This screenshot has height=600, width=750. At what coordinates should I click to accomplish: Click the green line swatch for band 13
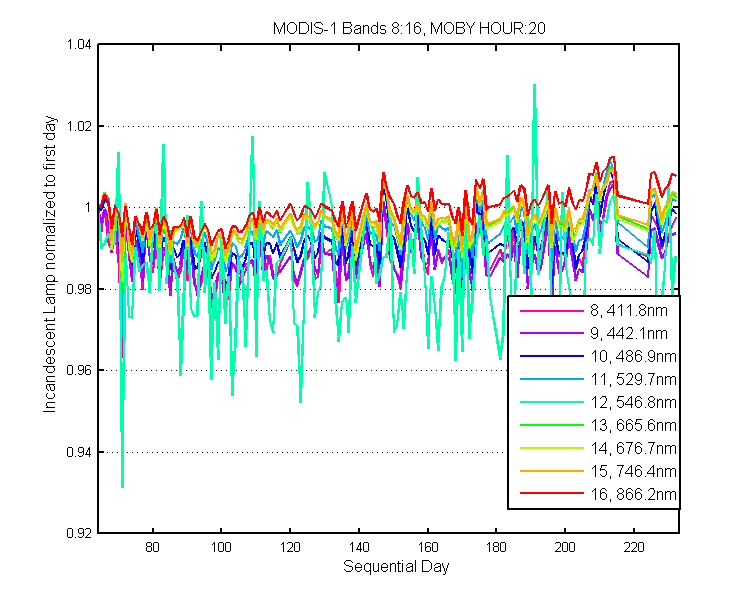552,425
